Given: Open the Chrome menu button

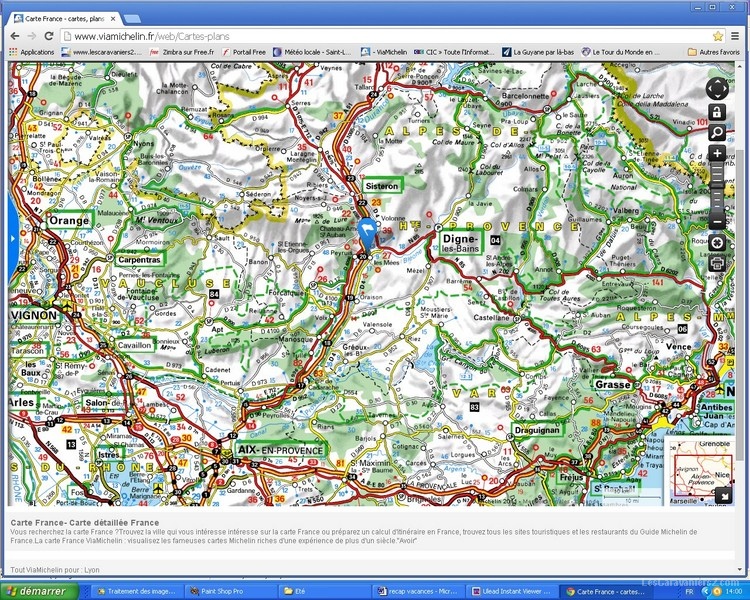Looking at the screenshot, I should pos(735,36).
